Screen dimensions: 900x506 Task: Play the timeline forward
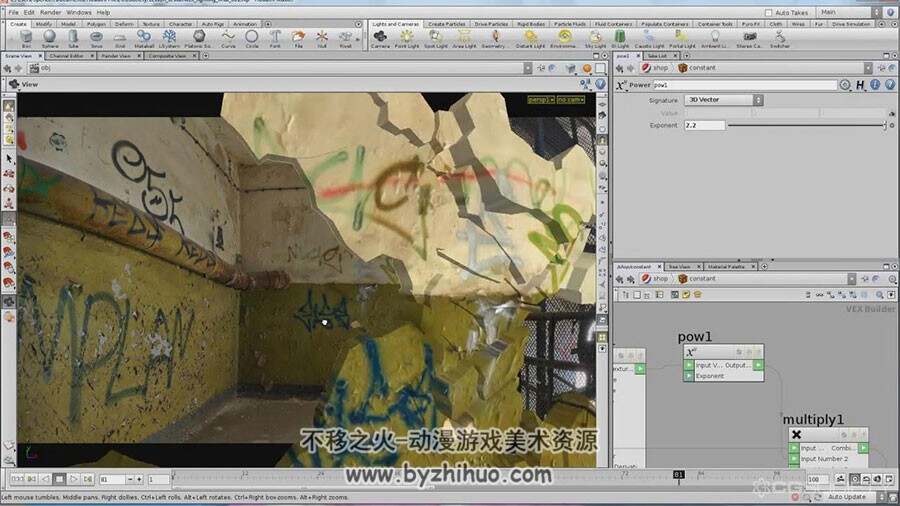[73, 478]
